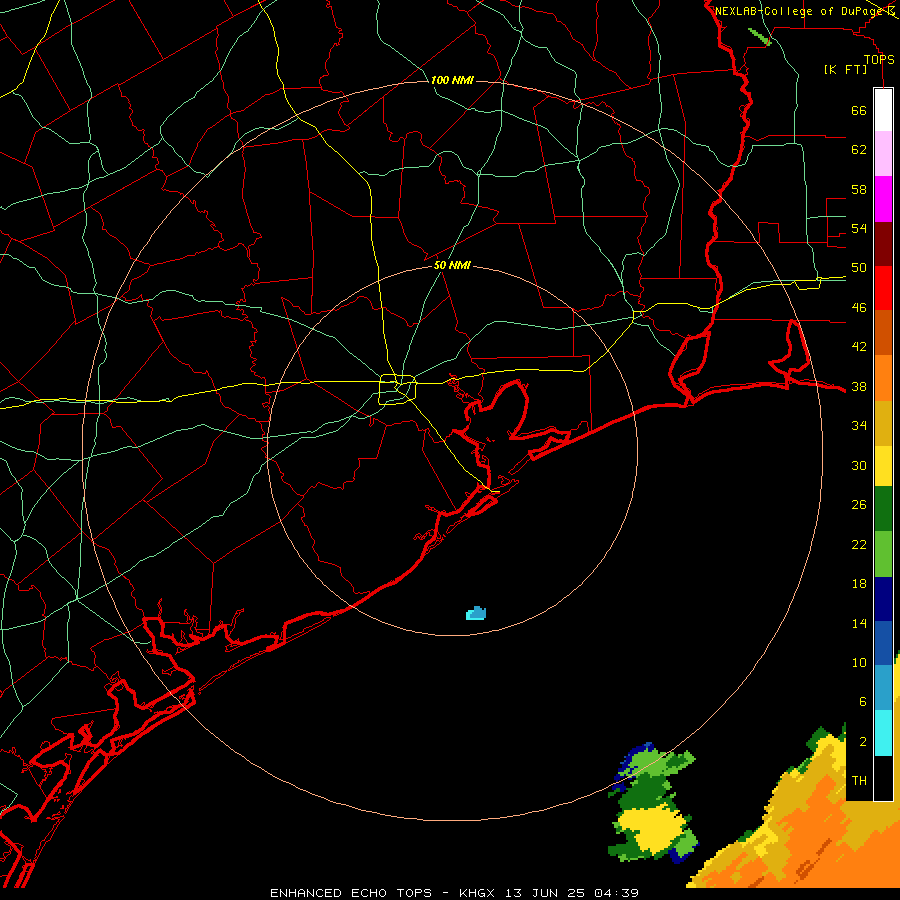
Task: Click the legend value '30'
Action: tap(859, 465)
